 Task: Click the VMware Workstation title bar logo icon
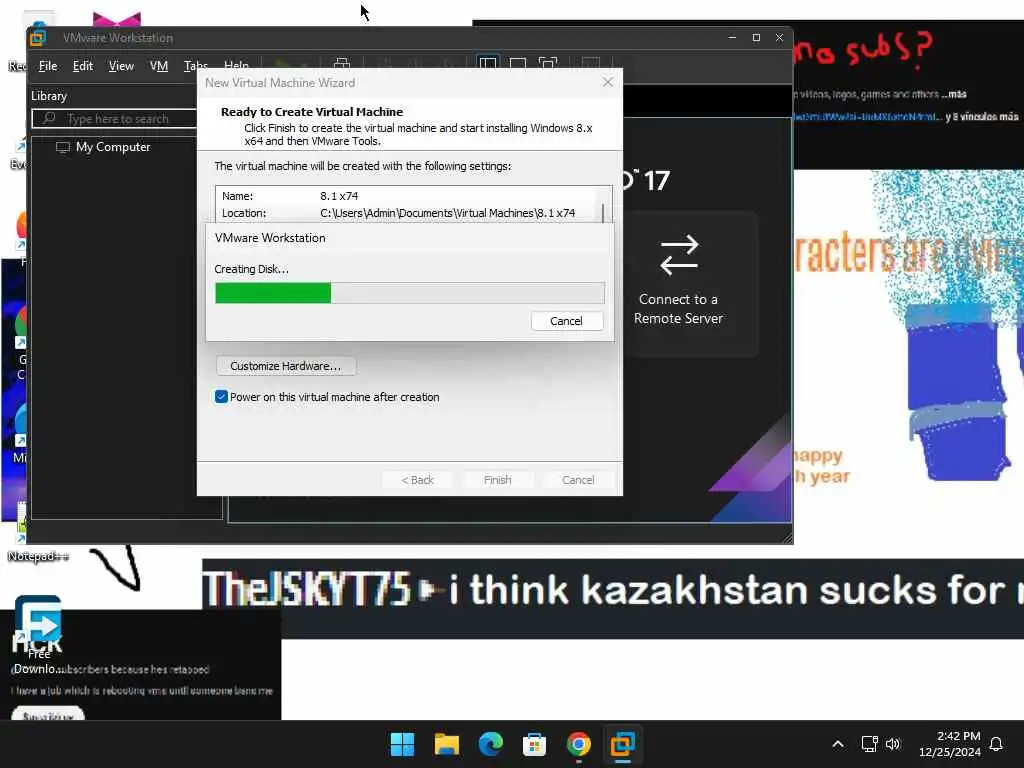click(x=37, y=38)
